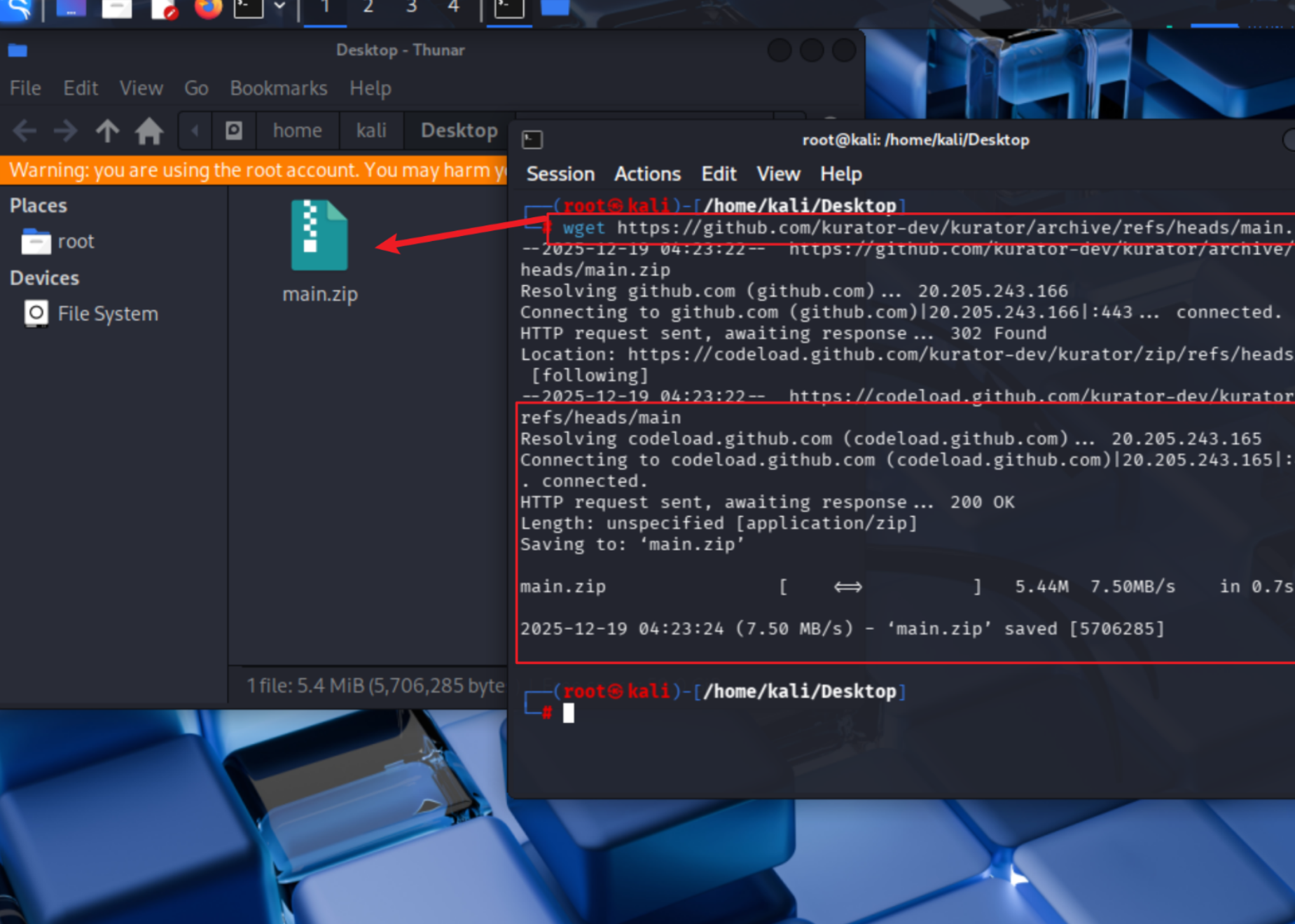Image resolution: width=1295 pixels, height=924 pixels.
Task: Open Thunar Help menu
Action: [371, 88]
